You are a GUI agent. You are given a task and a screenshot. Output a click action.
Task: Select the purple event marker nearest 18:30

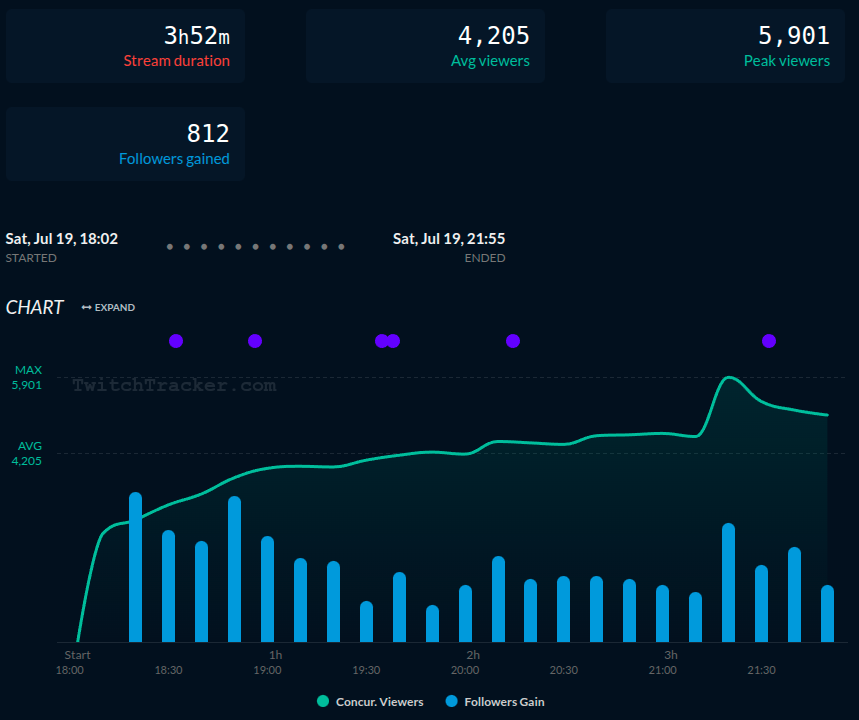point(176,341)
